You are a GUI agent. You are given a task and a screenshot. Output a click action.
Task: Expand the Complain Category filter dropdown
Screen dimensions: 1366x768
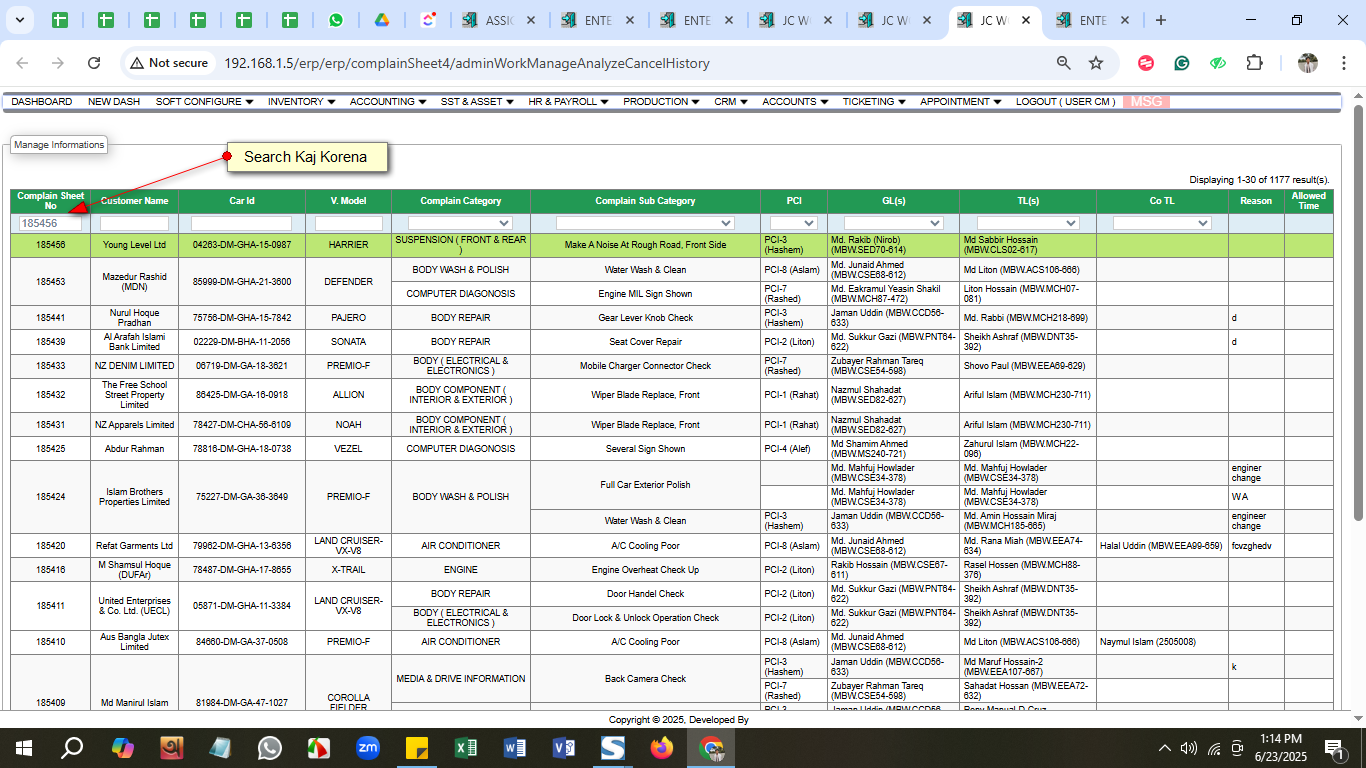[460, 223]
